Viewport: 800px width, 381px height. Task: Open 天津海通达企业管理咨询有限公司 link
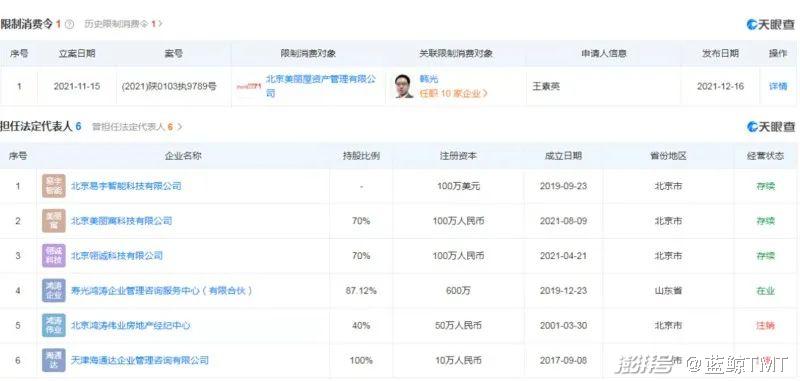pos(140,360)
